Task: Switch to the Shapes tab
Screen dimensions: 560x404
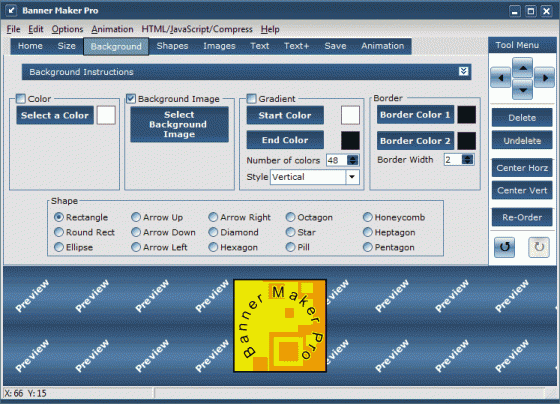Action: coord(172,46)
